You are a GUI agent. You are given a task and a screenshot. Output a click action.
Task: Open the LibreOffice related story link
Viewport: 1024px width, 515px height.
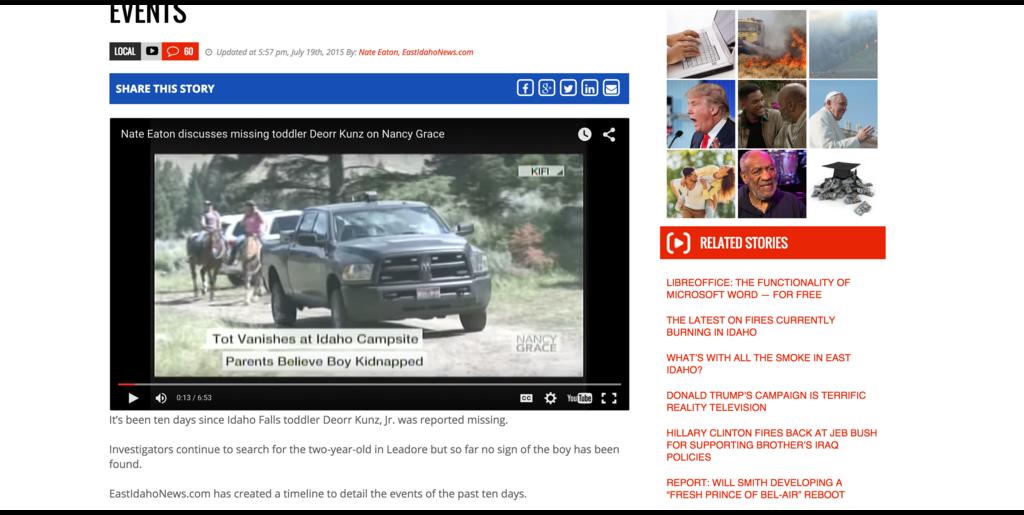tap(757, 289)
